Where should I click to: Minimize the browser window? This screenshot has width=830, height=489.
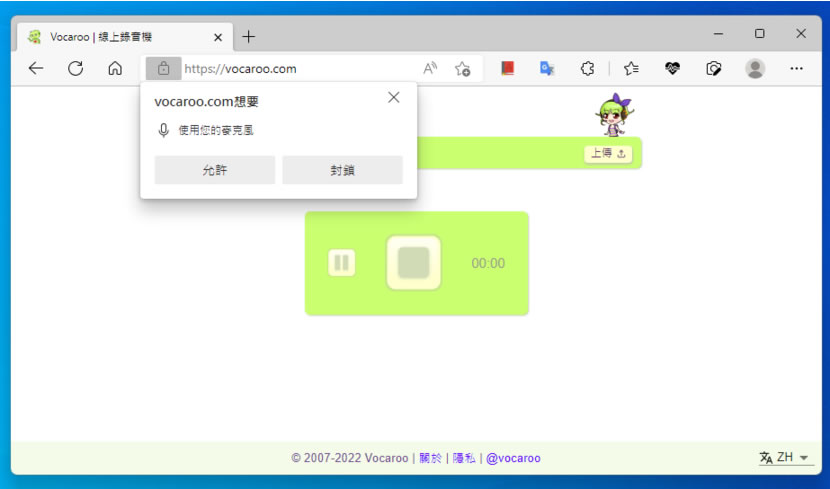tap(718, 34)
